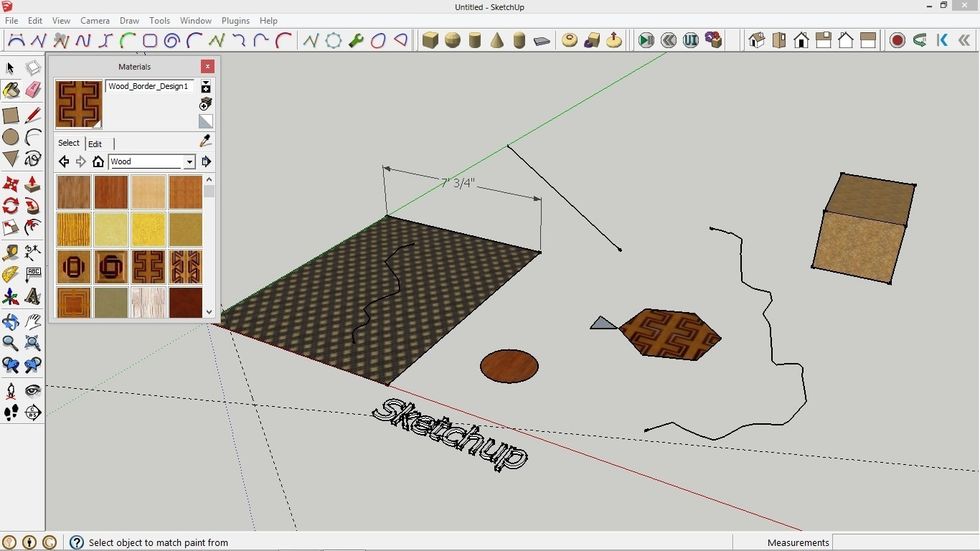
Task: Pick the Circle drawing tool
Action: coord(11,137)
